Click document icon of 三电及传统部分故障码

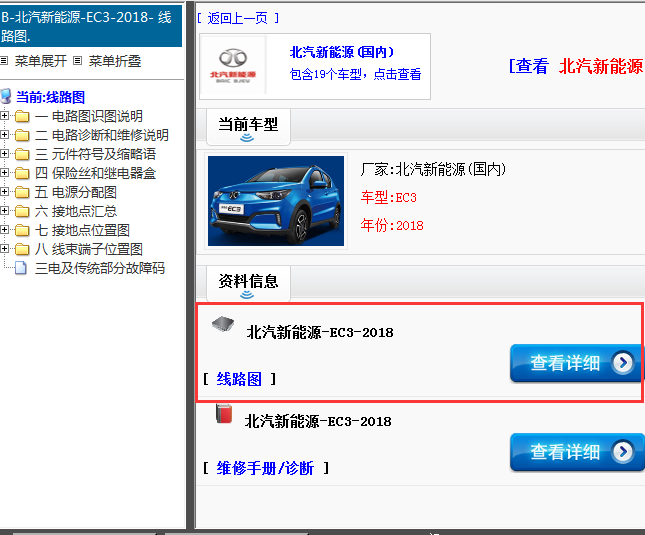click(21, 268)
